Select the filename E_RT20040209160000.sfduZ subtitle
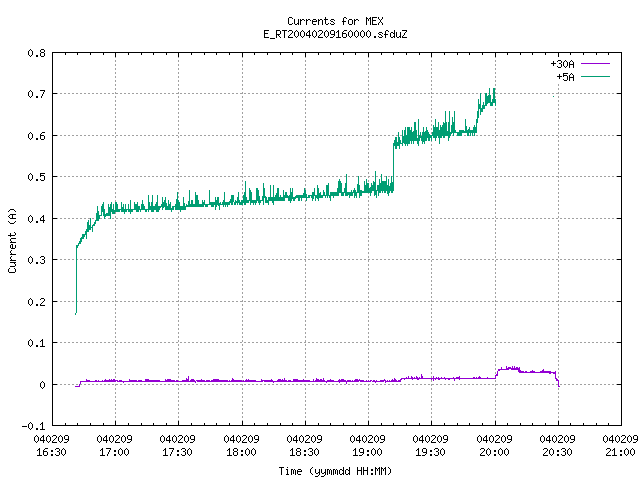The height and width of the screenshot is (480, 640). coord(335,34)
